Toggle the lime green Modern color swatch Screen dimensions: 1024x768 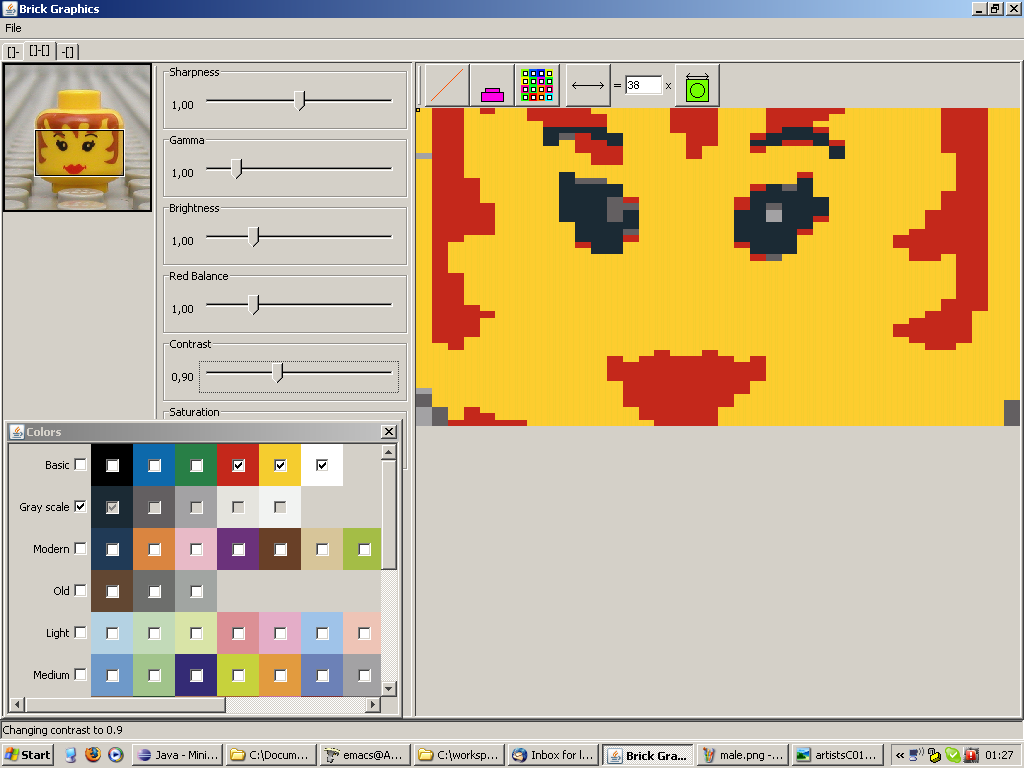pos(364,549)
